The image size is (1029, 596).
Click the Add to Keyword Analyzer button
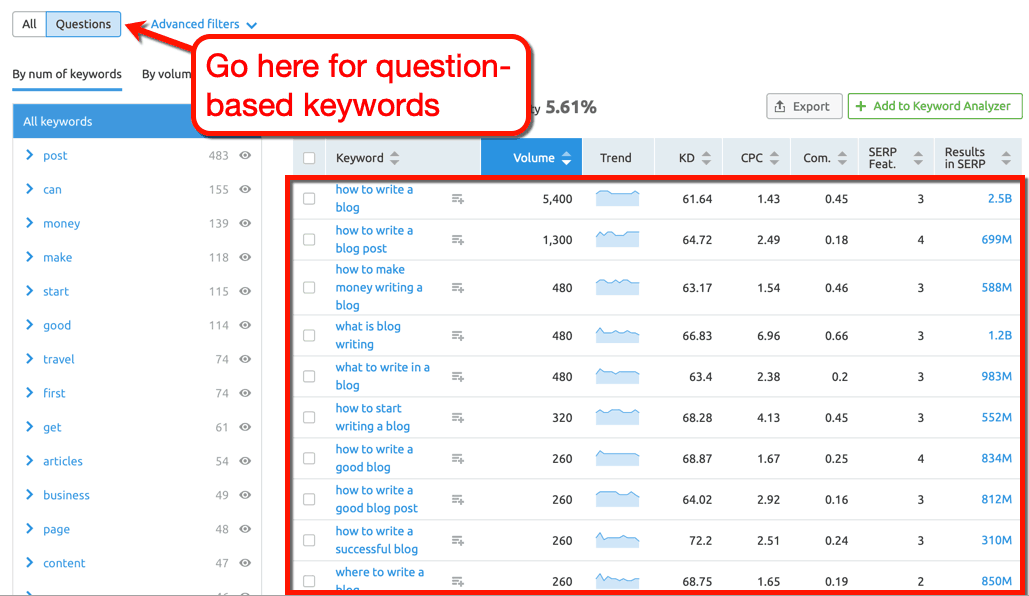934,106
